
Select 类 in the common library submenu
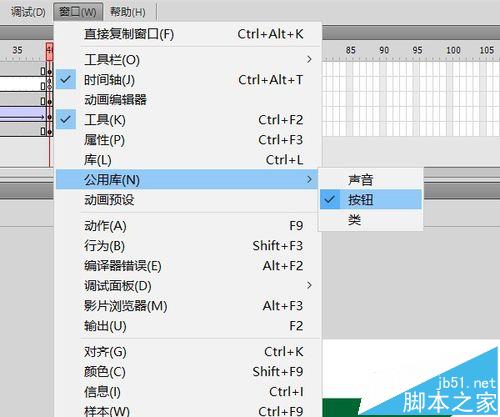[371, 220]
